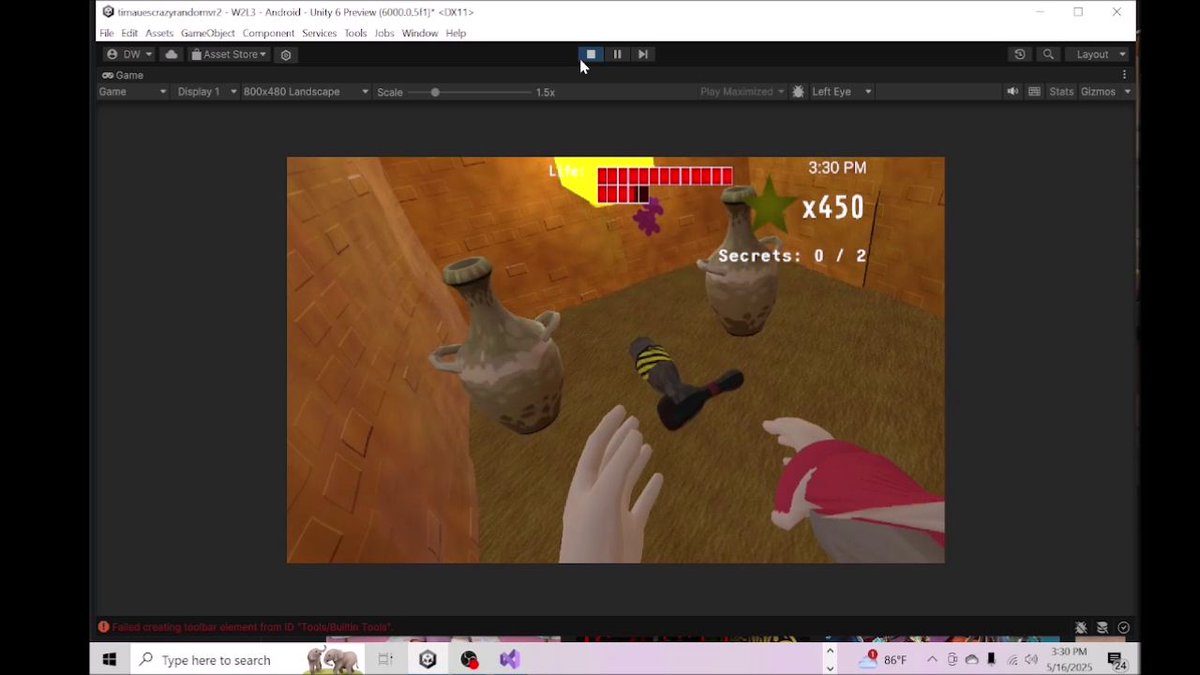The height and width of the screenshot is (675, 1200).
Task: Open the Left Eye display mode dropdown
Action: [840, 91]
